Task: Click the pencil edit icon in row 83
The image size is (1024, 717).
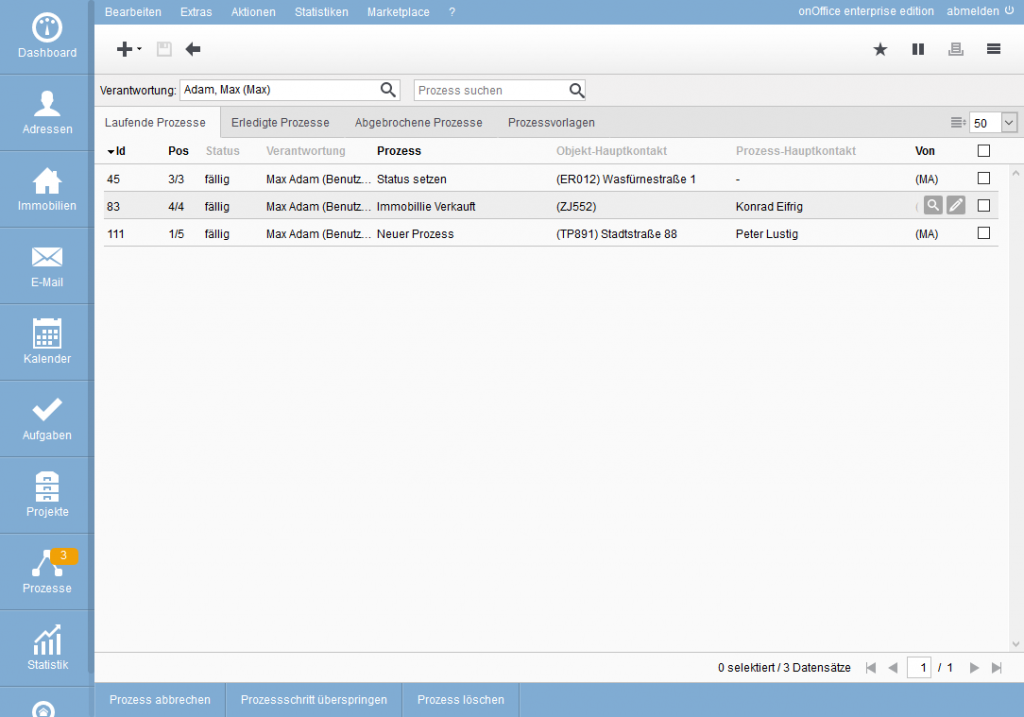Action: pyautogui.click(x=956, y=206)
